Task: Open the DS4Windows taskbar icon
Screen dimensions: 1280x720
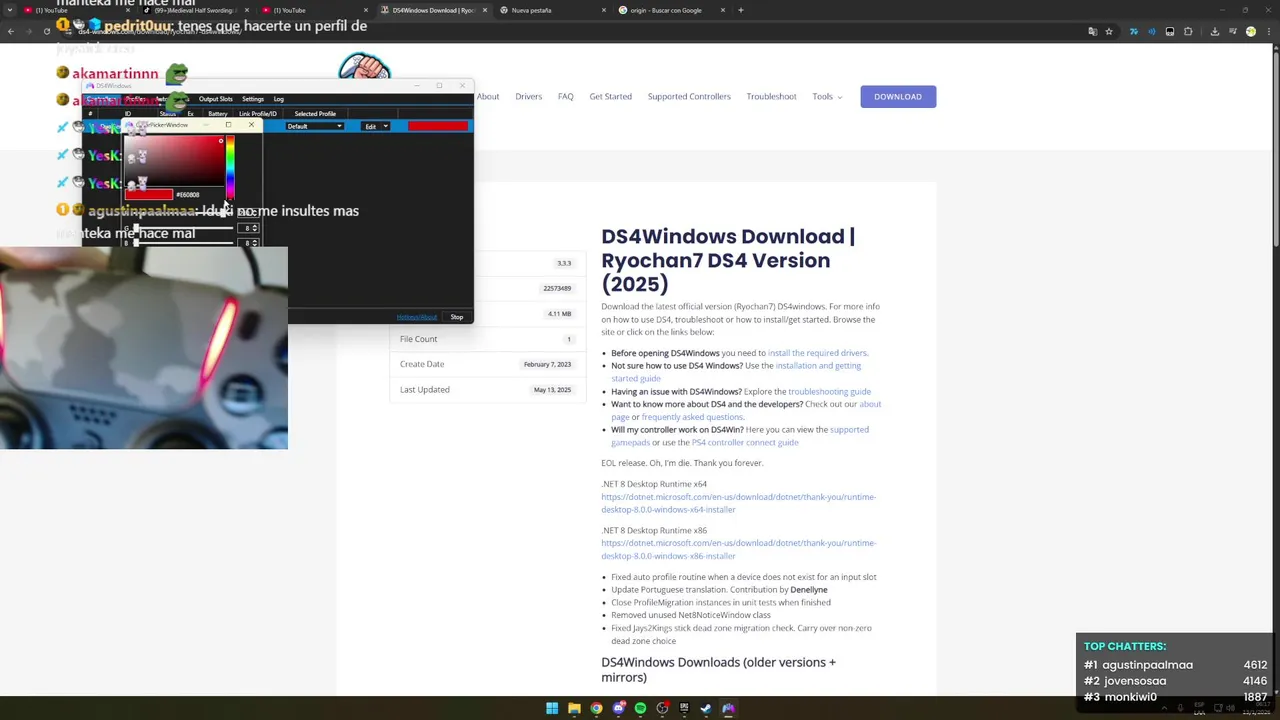Action: [x=728, y=708]
